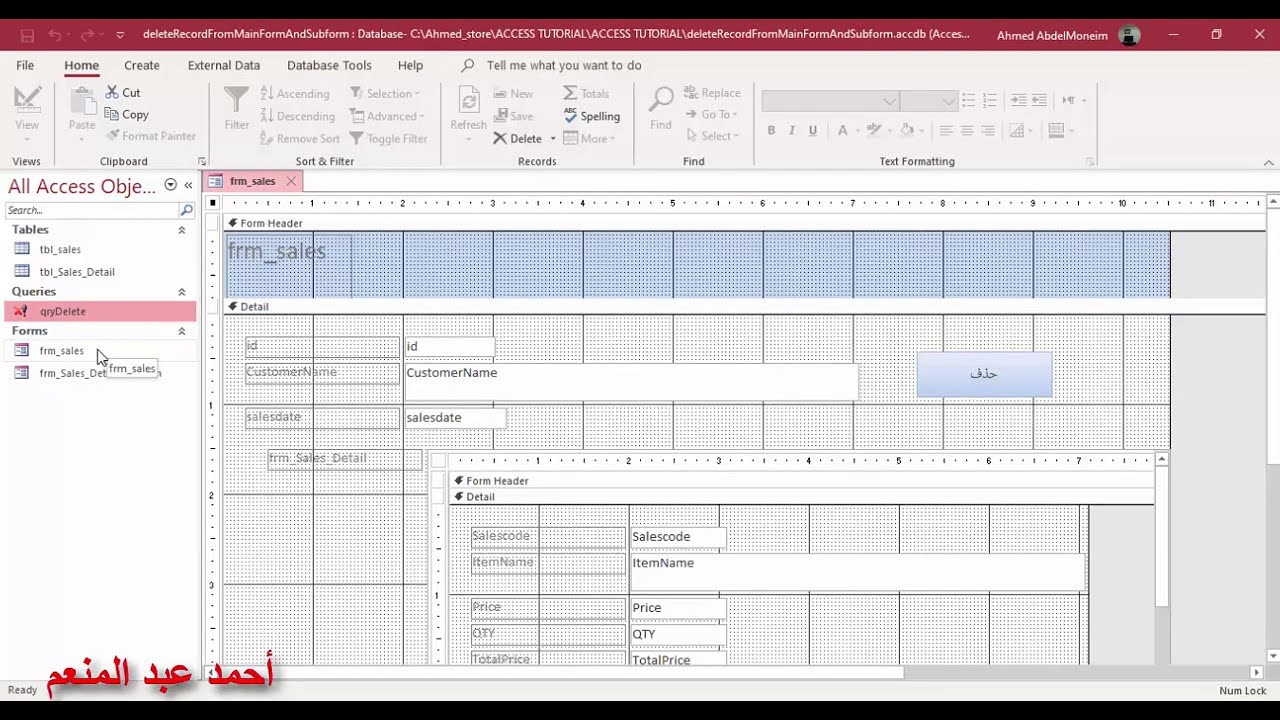This screenshot has width=1280, height=720.
Task: Click the bullet list icon
Action: [968, 100]
